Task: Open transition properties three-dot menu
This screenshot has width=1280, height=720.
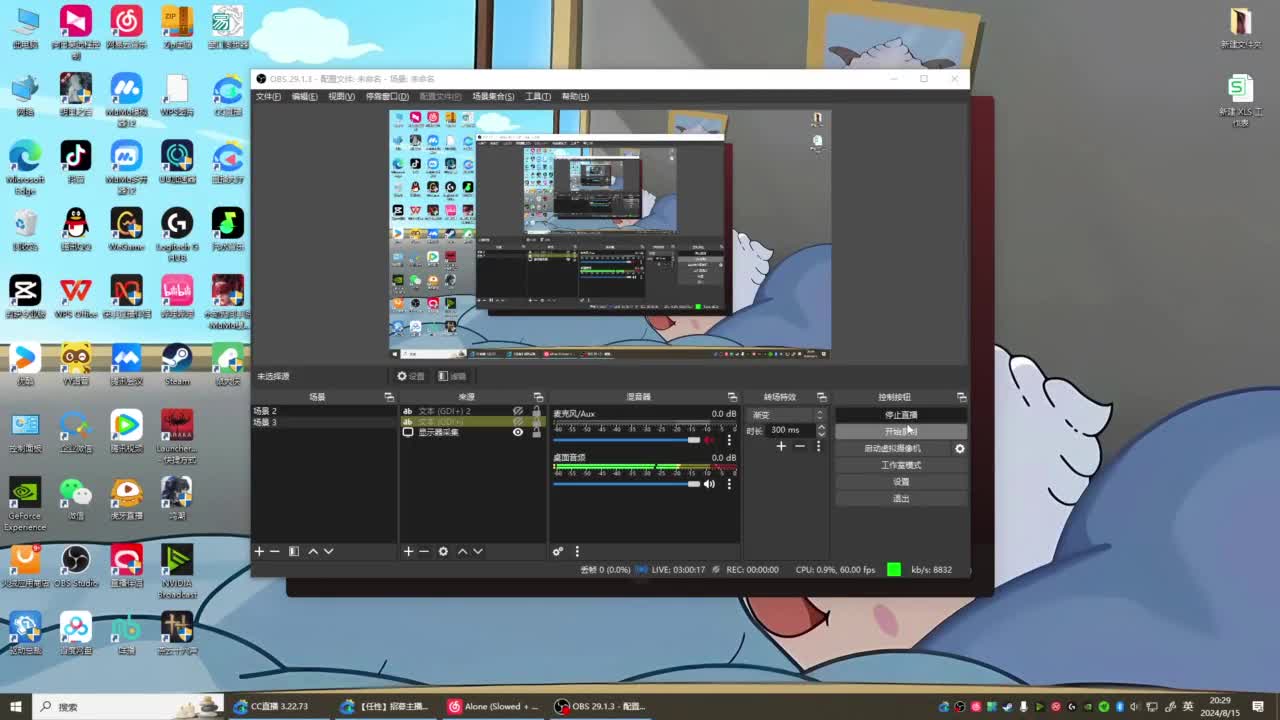Action: 818,446
